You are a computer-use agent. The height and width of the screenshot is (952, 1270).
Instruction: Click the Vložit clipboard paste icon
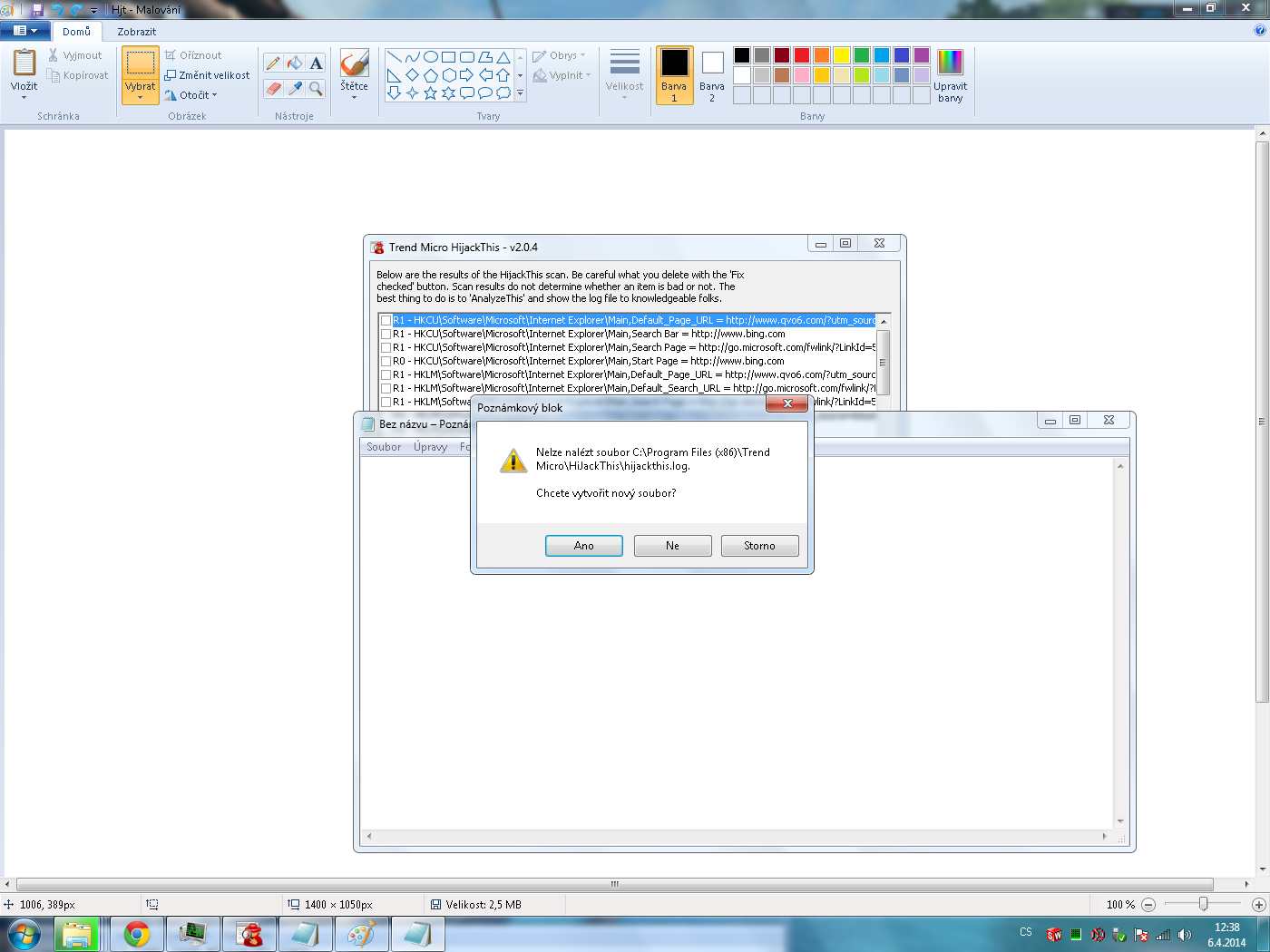pyautogui.click(x=24, y=63)
